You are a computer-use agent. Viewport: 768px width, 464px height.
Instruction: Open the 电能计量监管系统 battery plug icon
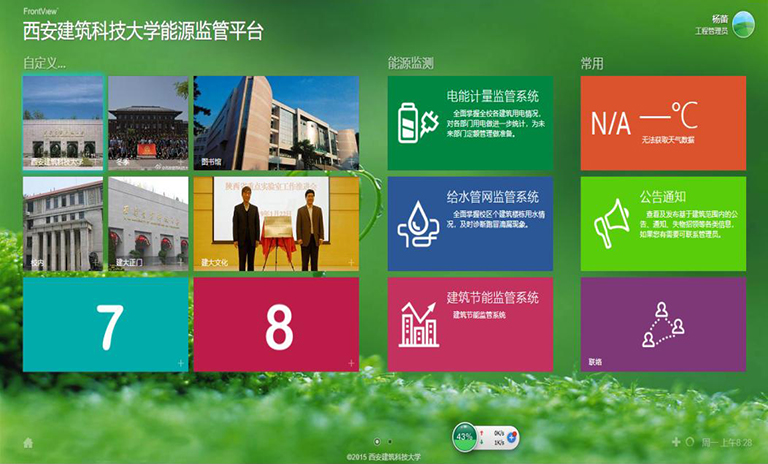[418, 123]
